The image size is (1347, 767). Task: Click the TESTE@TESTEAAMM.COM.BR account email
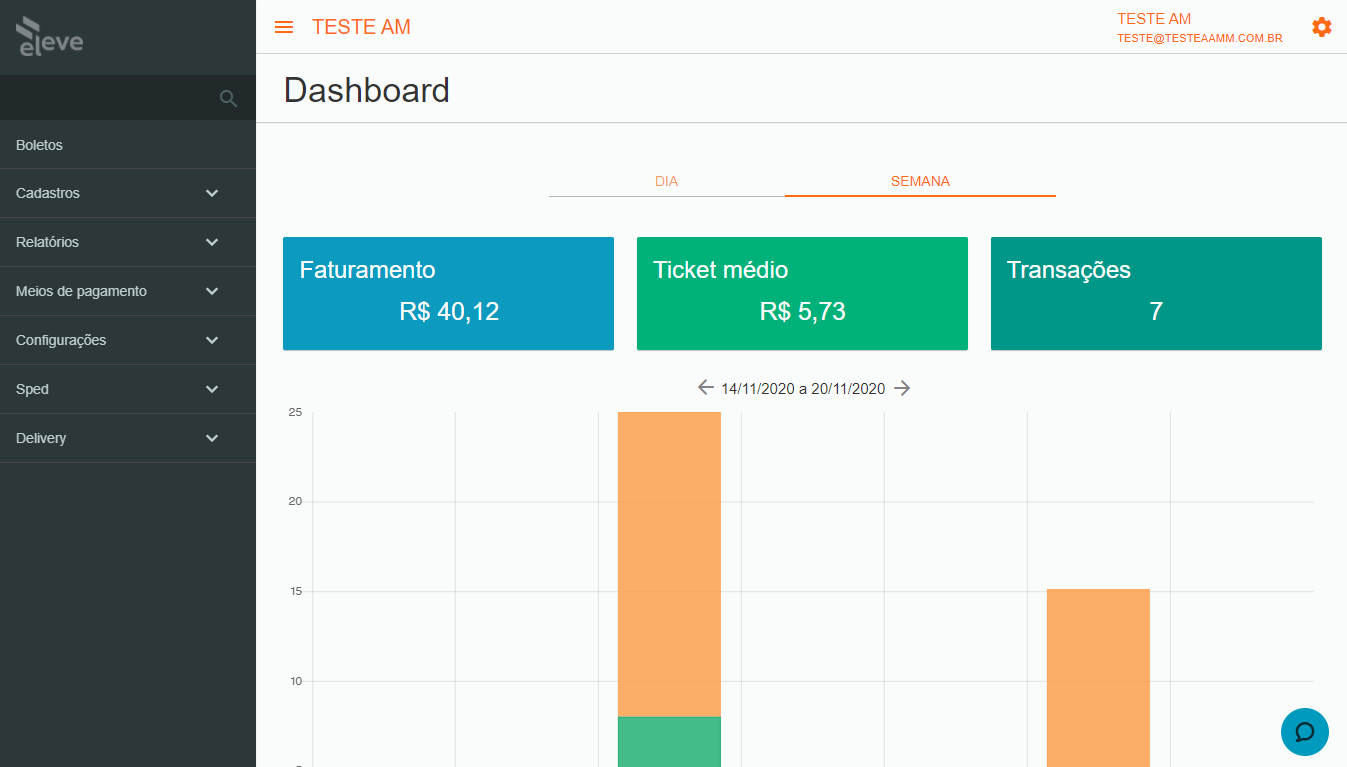(1199, 39)
